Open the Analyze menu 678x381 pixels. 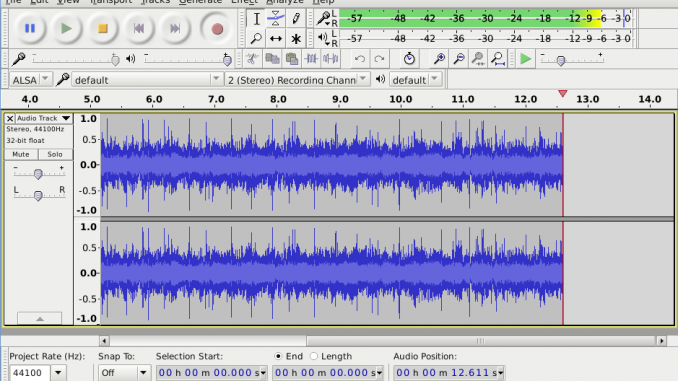tap(285, 2)
